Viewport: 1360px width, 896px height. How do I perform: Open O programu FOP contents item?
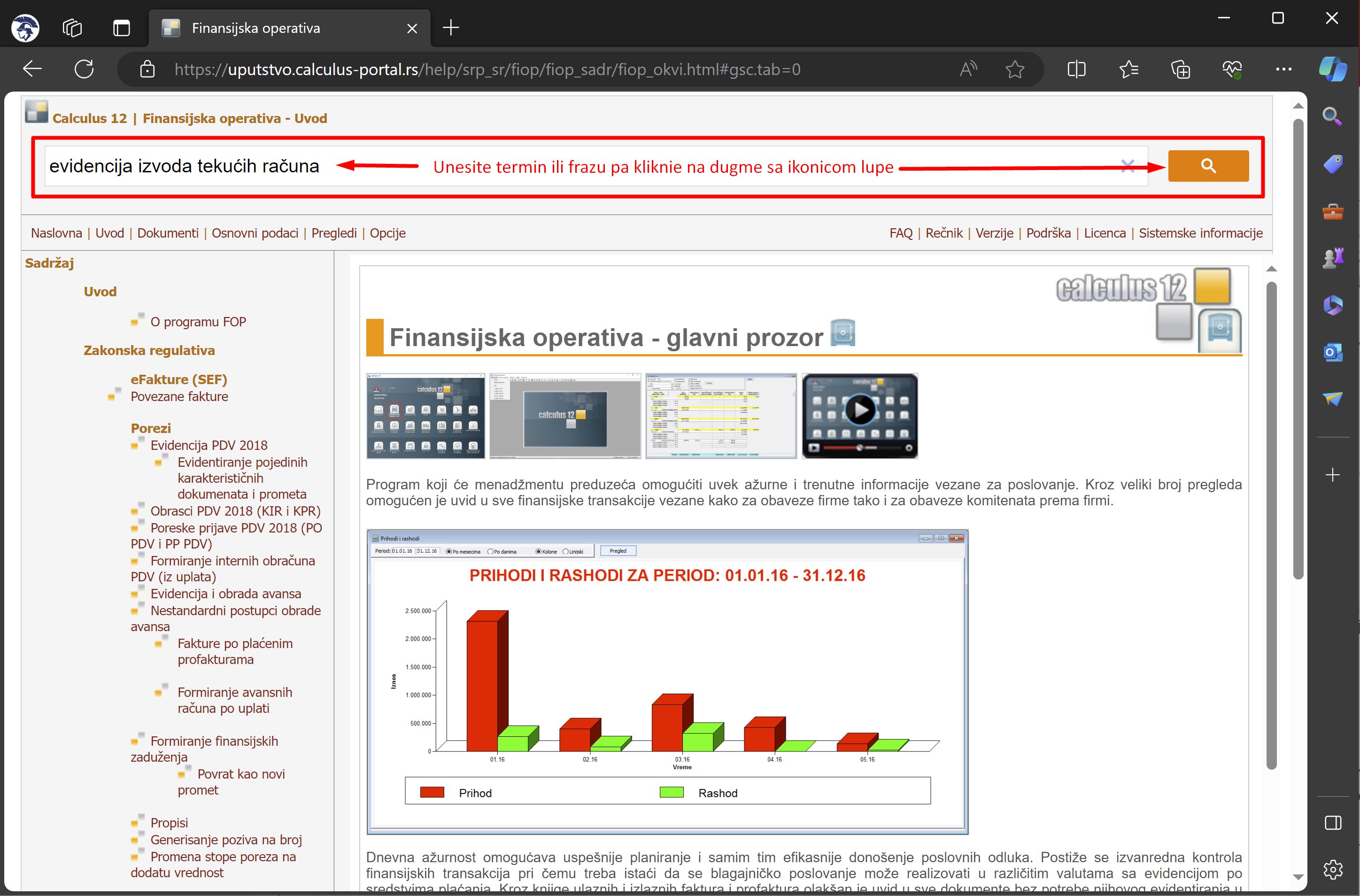(198, 322)
